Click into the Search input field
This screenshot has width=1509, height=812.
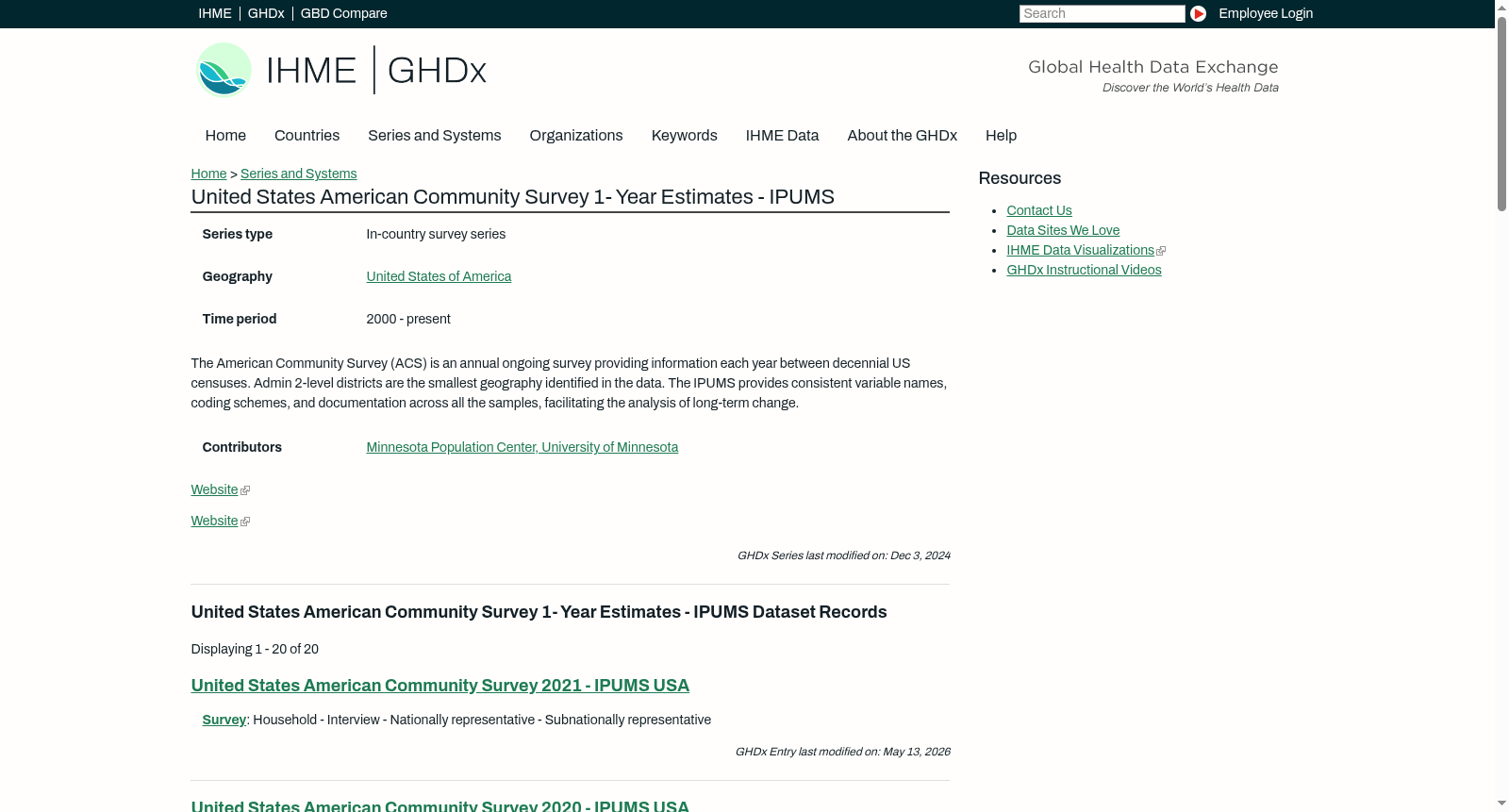[1102, 13]
